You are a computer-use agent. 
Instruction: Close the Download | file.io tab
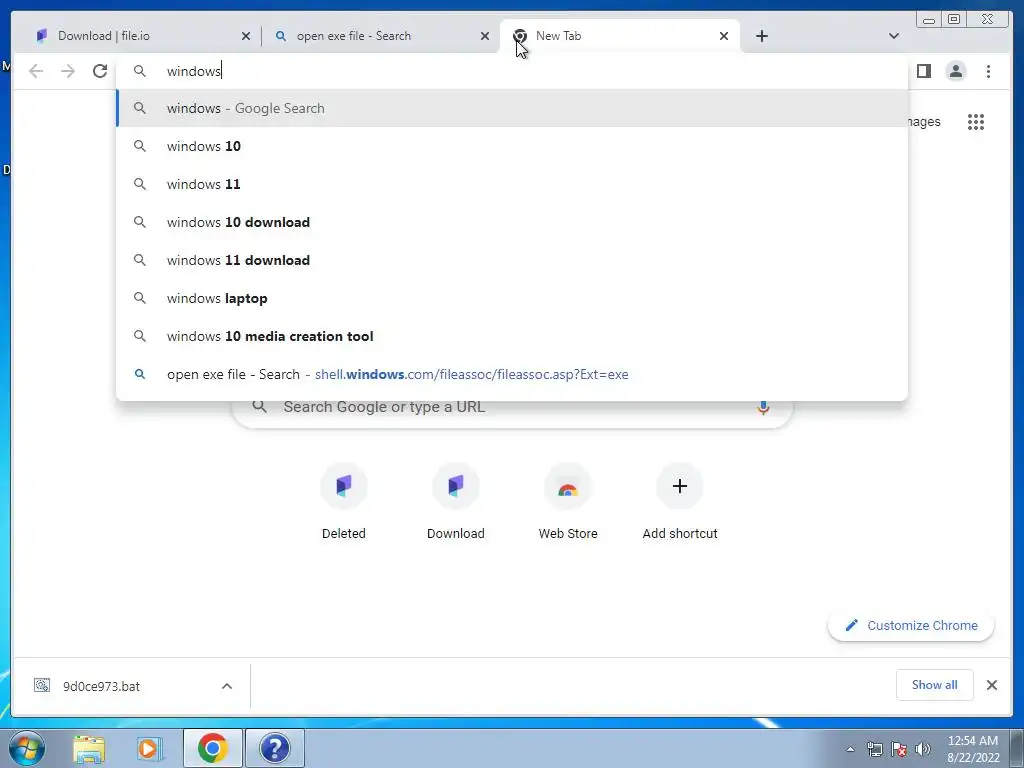coord(246,36)
